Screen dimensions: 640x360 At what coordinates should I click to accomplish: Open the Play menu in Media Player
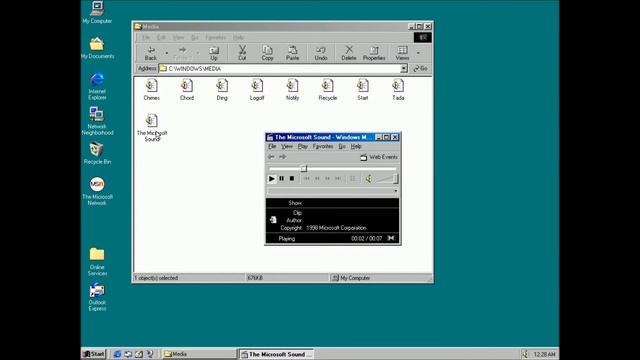click(302, 147)
